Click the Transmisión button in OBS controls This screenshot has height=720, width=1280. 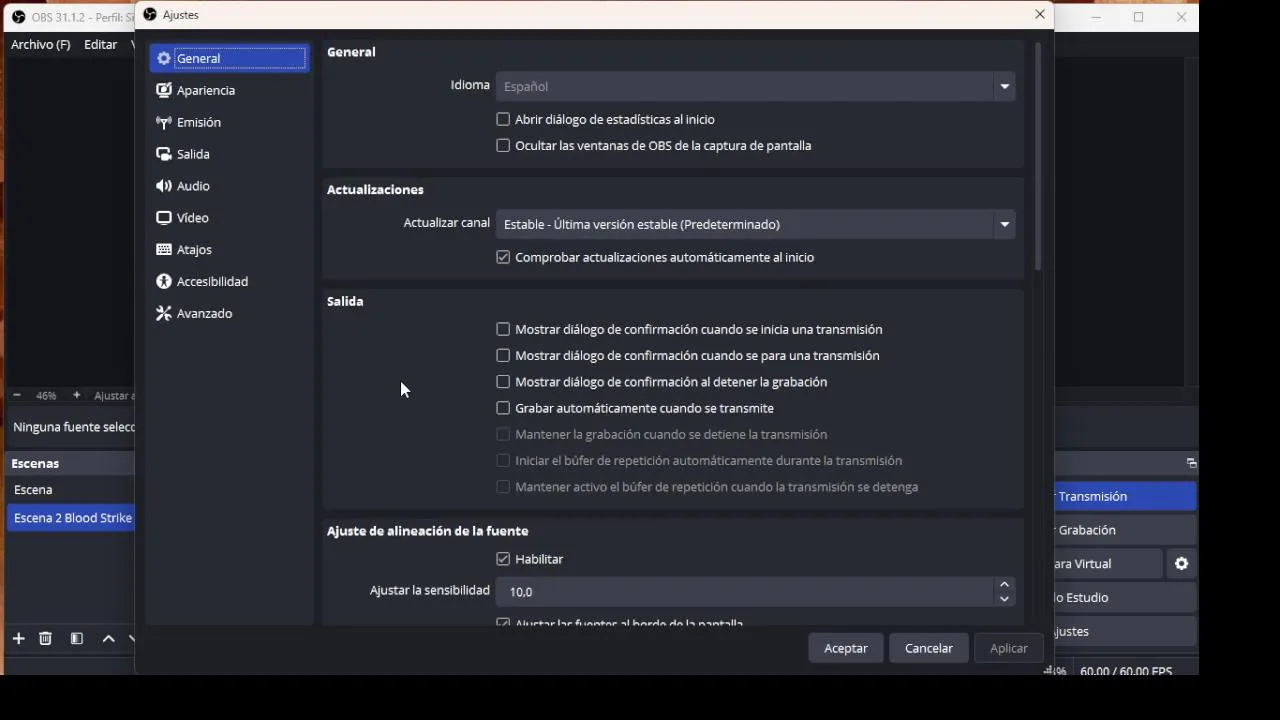(x=1125, y=496)
